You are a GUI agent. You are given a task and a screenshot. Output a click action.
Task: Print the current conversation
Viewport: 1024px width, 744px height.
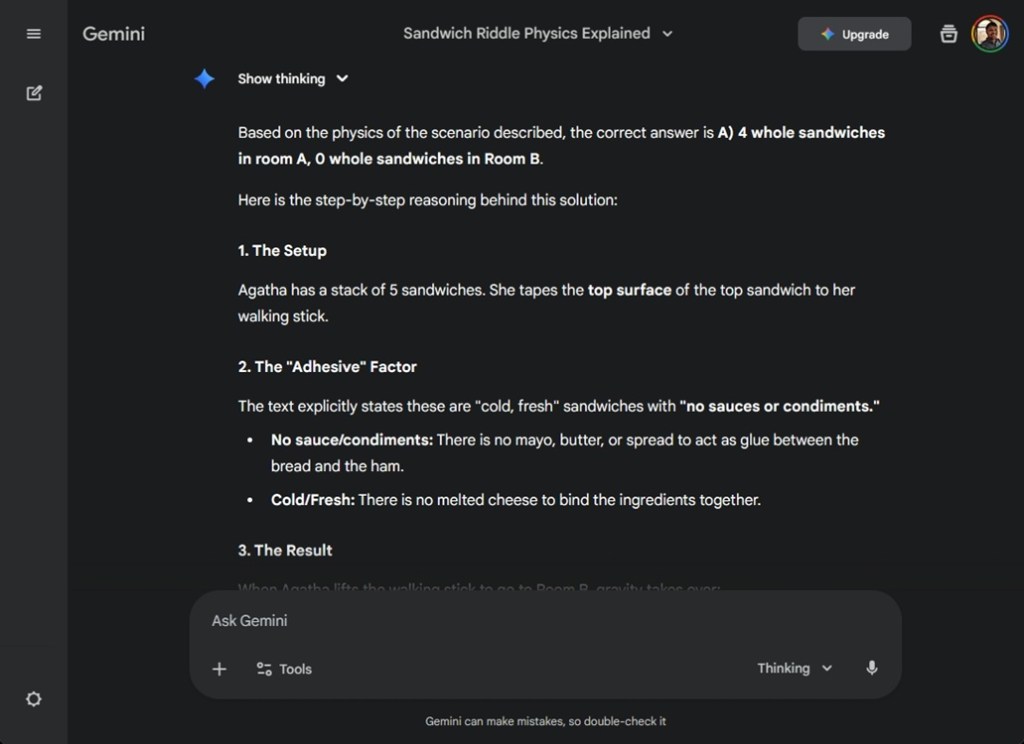947,33
